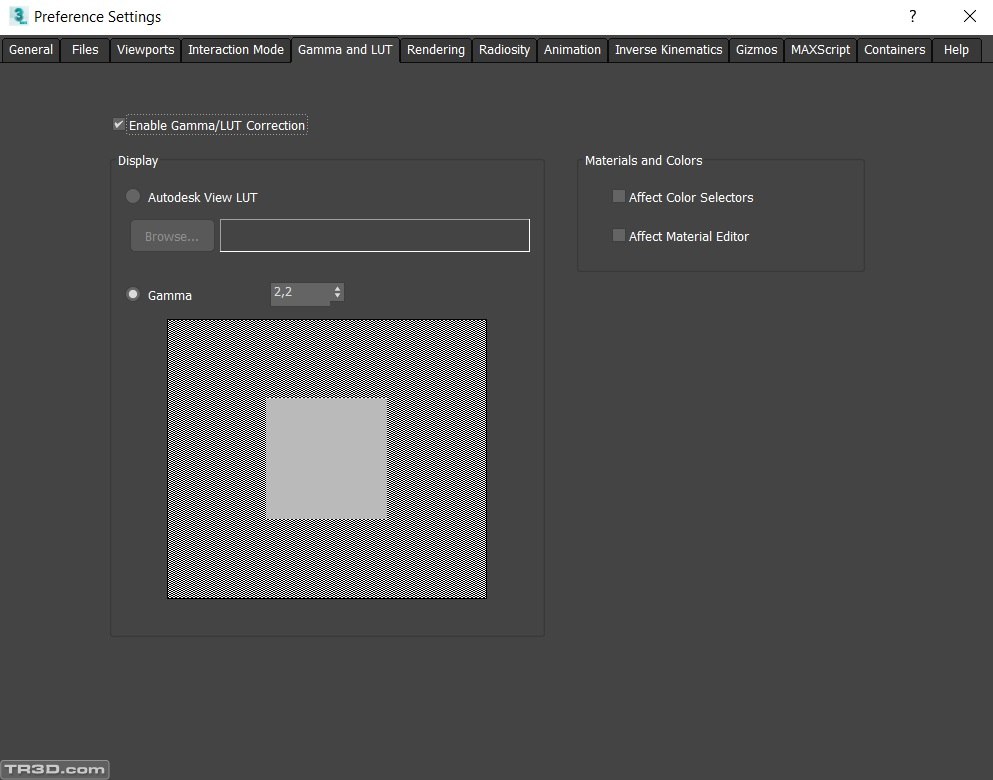Viewport: 993px width, 780px height.
Task: Select the Gamma radio button
Action: [x=133, y=295]
